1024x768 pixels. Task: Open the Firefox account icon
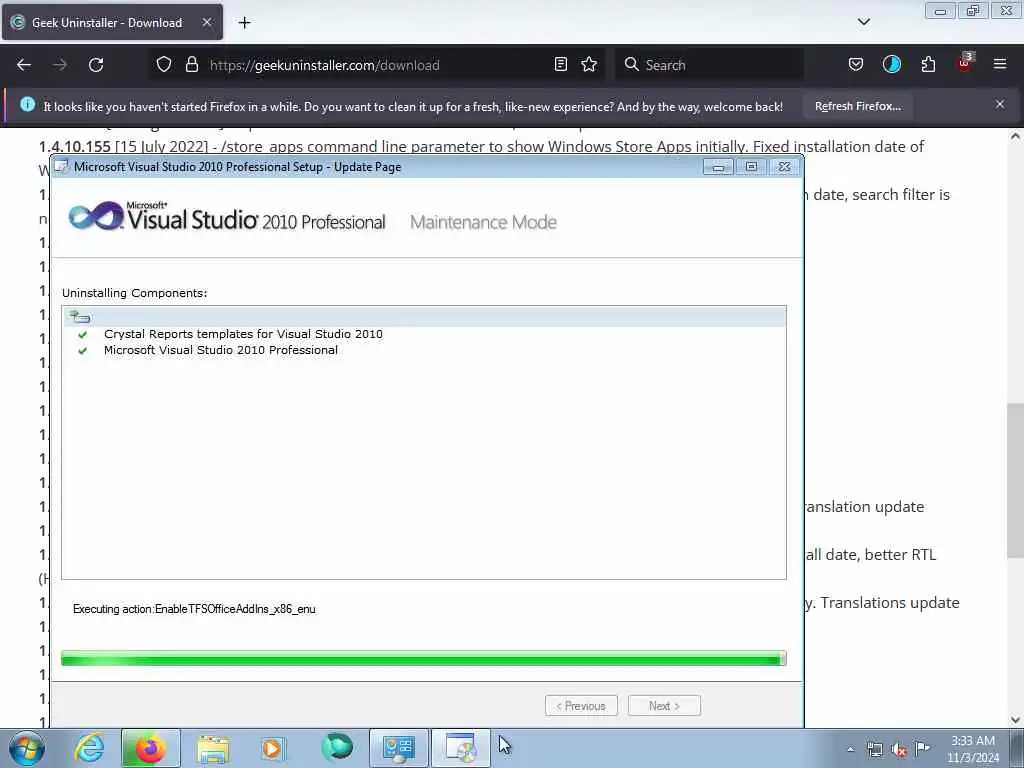click(891, 65)
